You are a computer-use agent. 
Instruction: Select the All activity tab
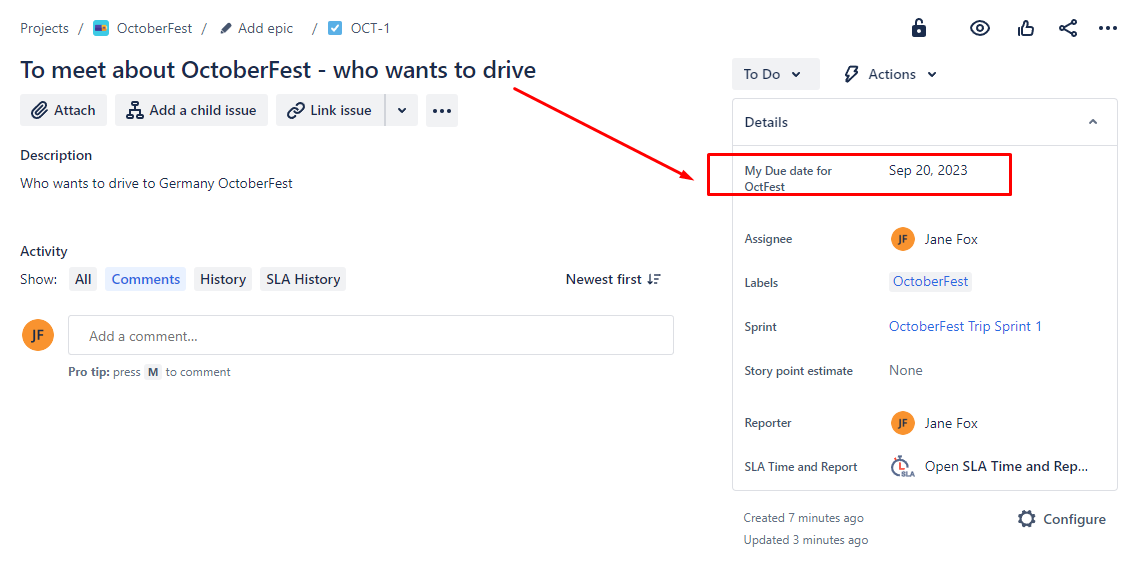click(83, 279)
